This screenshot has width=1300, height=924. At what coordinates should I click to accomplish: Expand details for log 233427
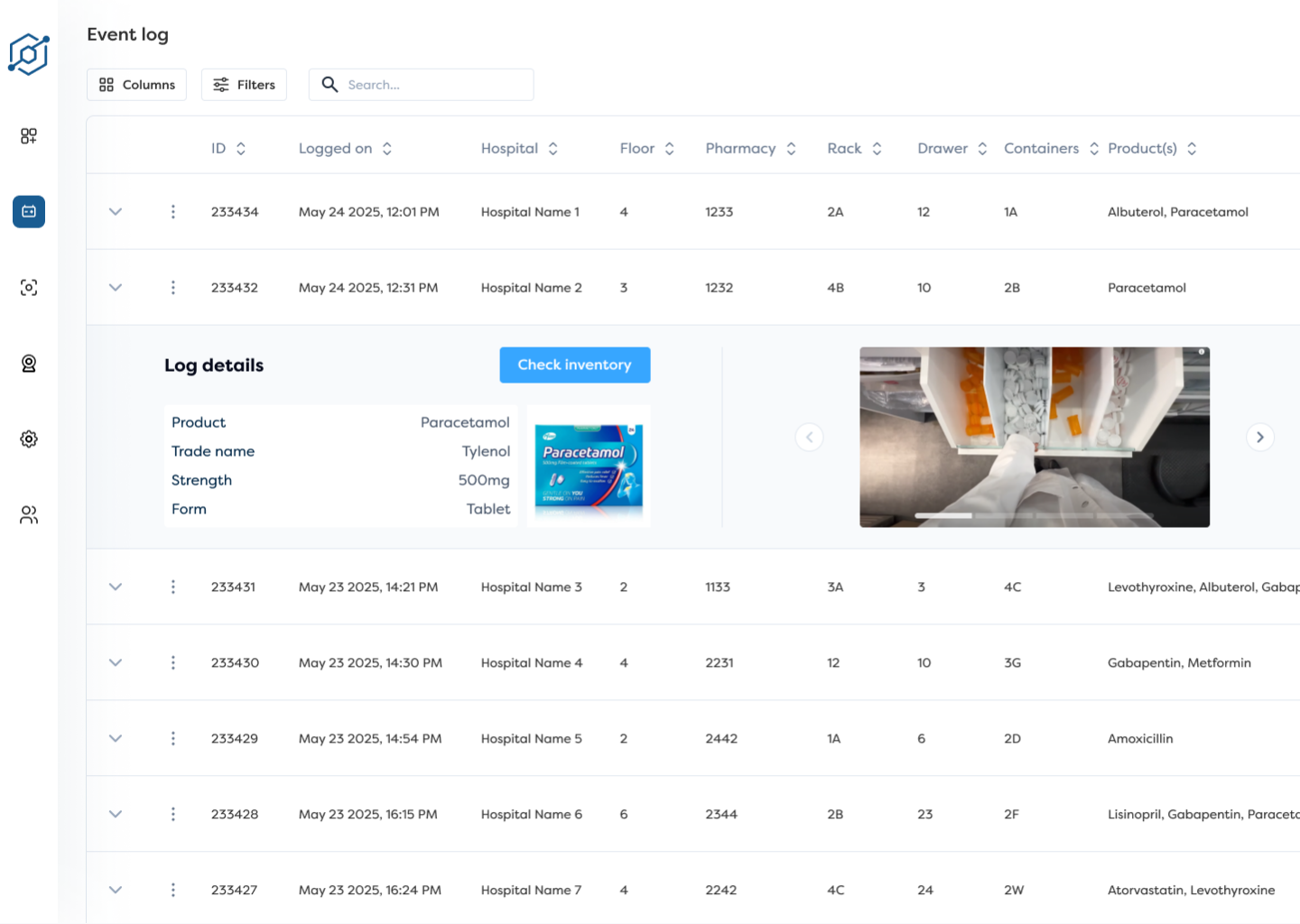[115, 890]
